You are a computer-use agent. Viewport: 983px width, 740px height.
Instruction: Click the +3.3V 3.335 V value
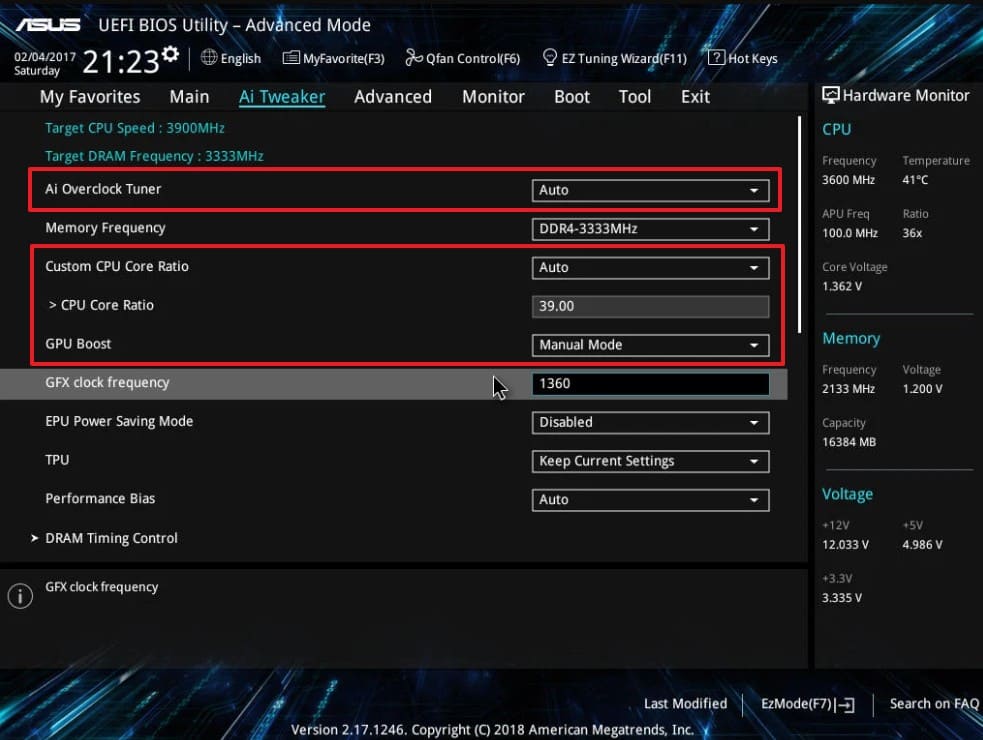841,598
